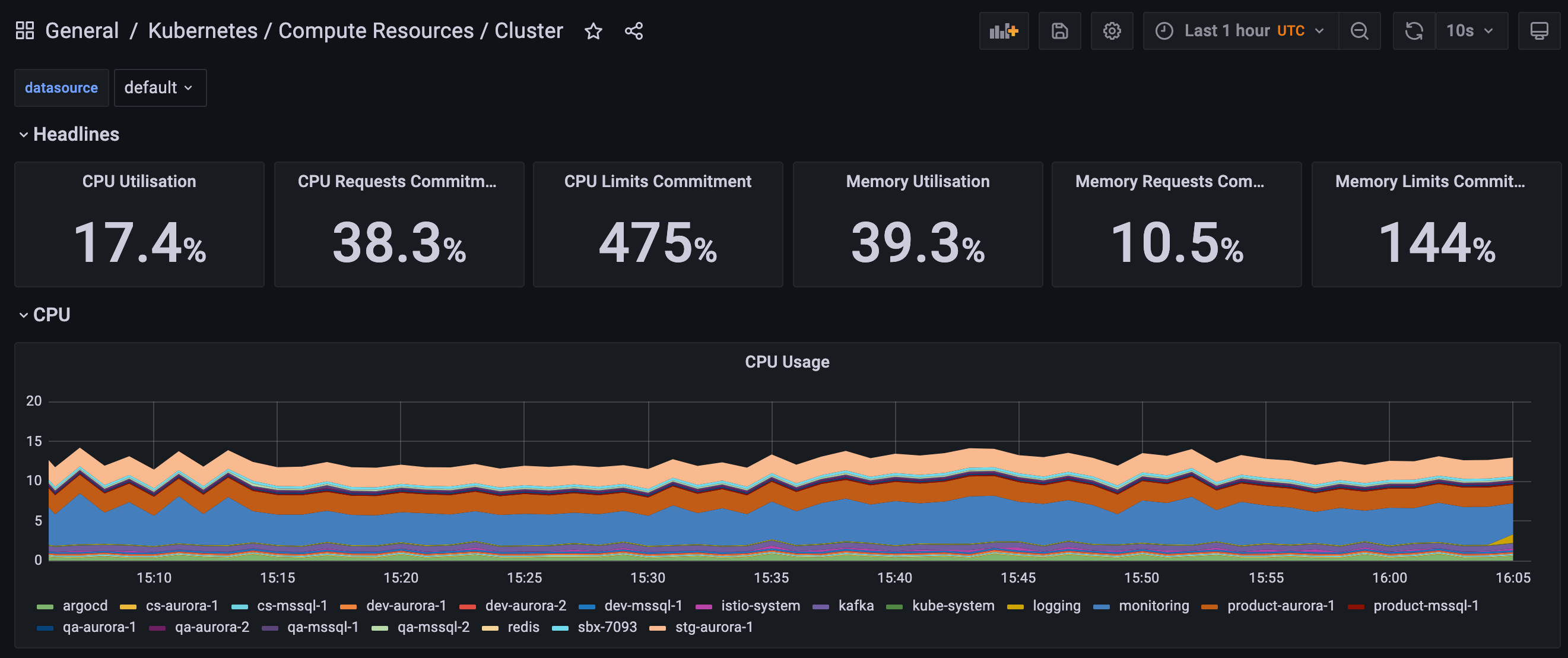
Task: Star this dashboard as favorite
Action: (x=593, y=31)
